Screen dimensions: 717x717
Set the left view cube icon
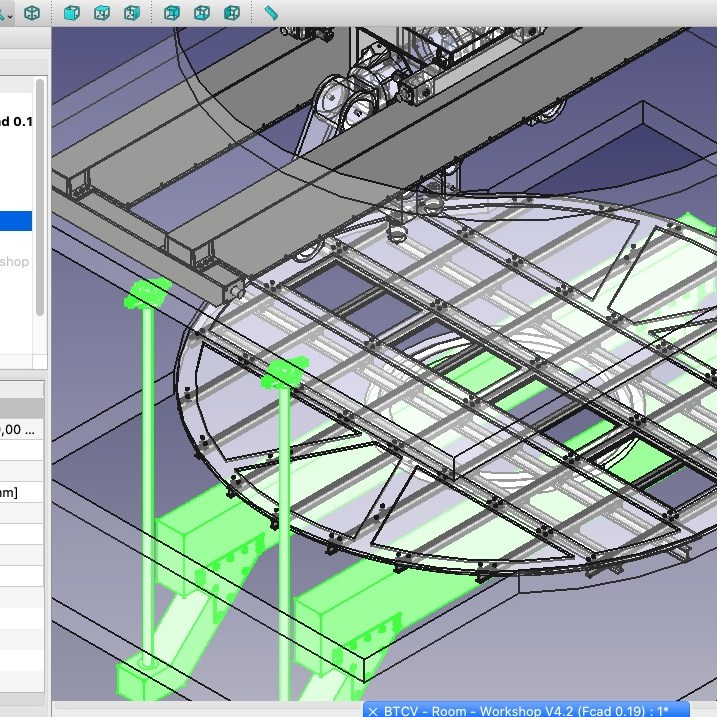[x=232, y=13]
